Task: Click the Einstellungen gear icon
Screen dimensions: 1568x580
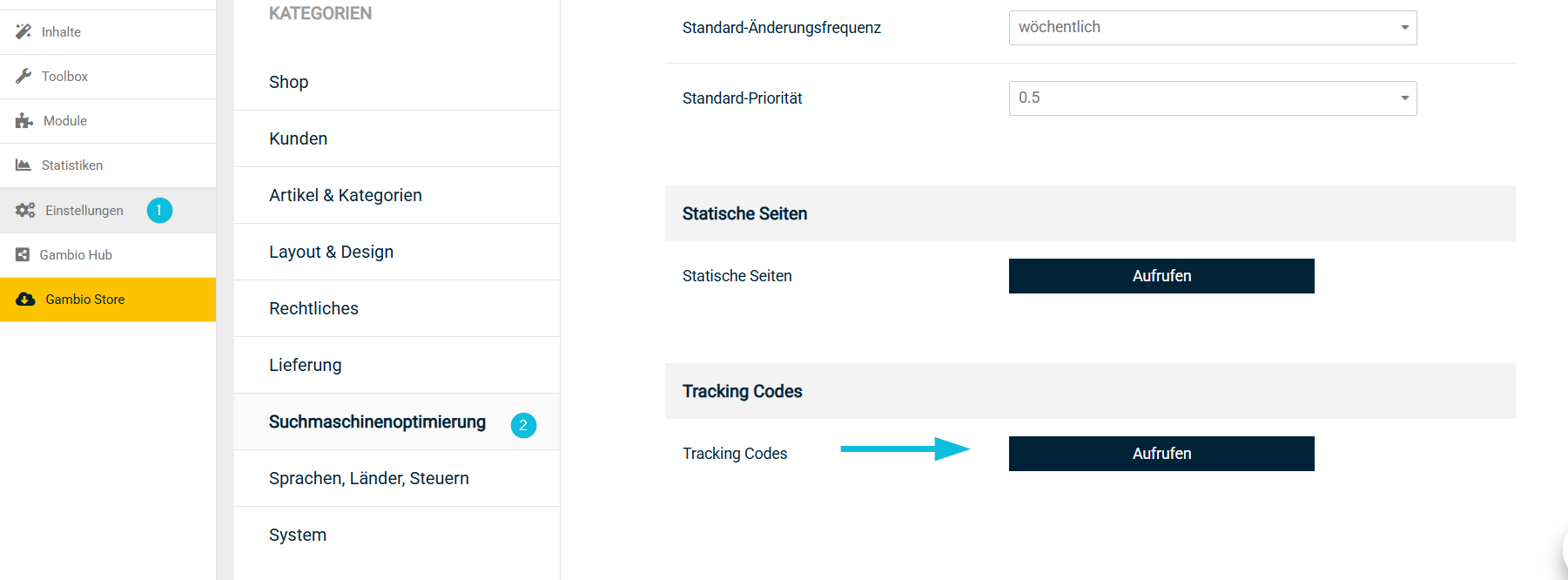Action: 24,210
